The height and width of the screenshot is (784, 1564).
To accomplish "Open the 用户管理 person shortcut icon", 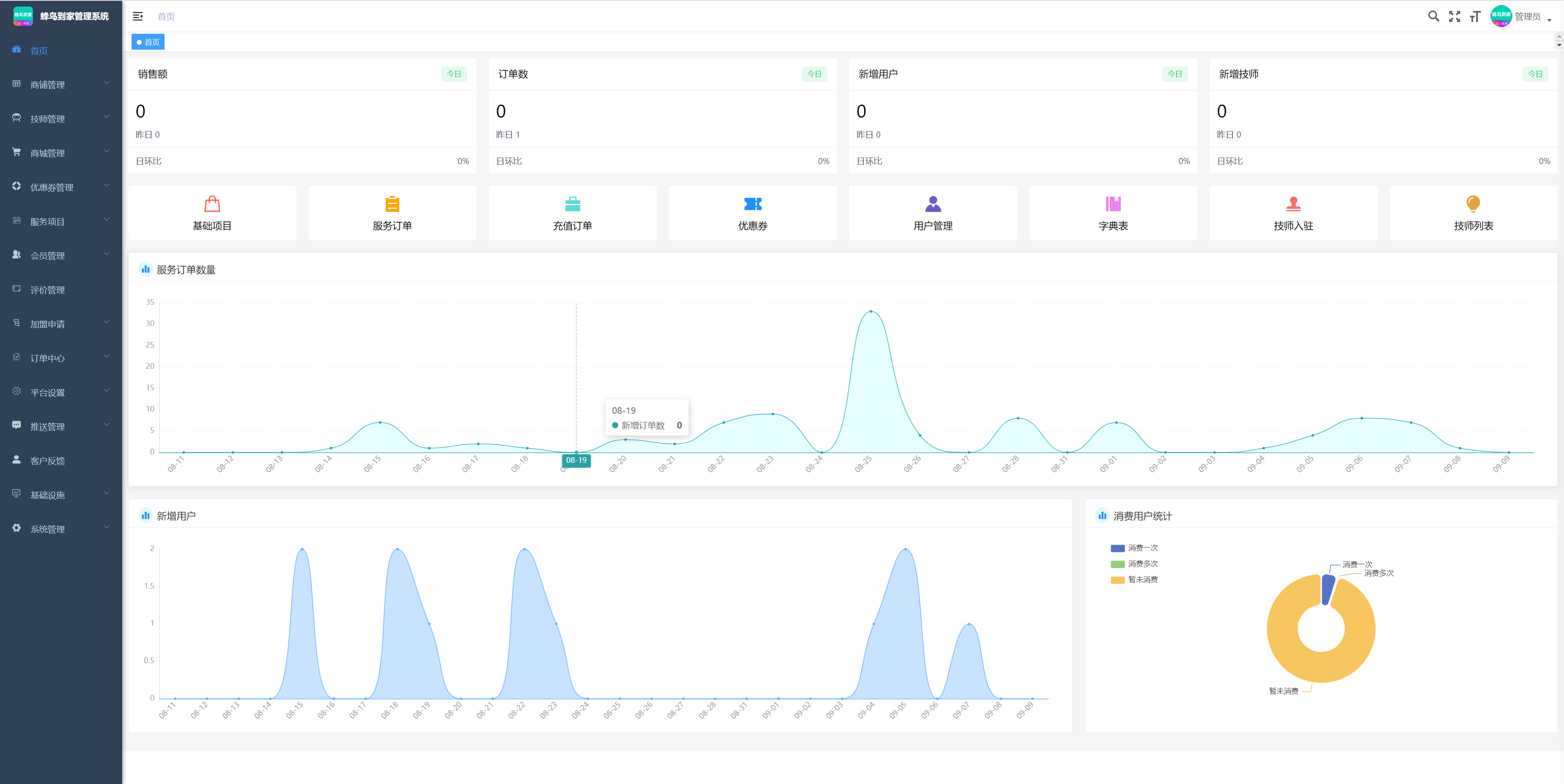I will coord(933,204).
